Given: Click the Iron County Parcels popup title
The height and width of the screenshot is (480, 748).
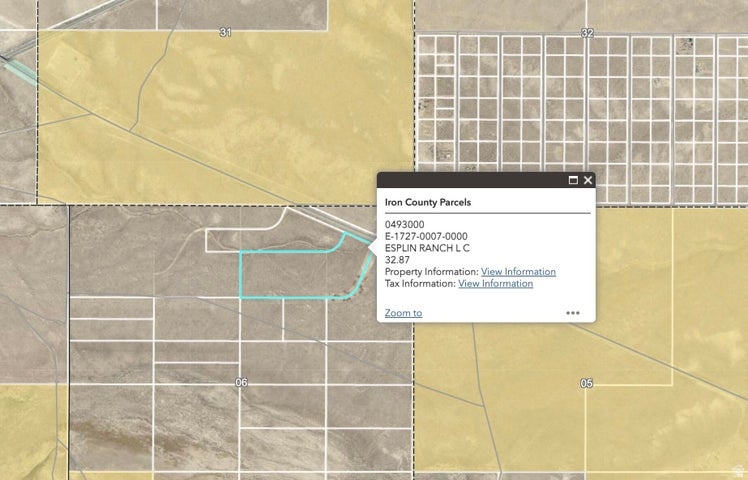Looking at the screenshot, I should (x=427, y=202).
